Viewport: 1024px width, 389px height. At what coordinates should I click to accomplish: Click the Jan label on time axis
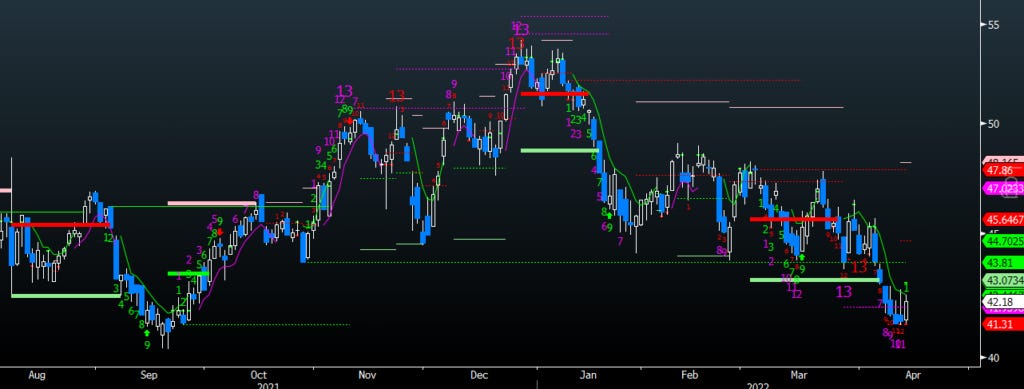point(589,375)
